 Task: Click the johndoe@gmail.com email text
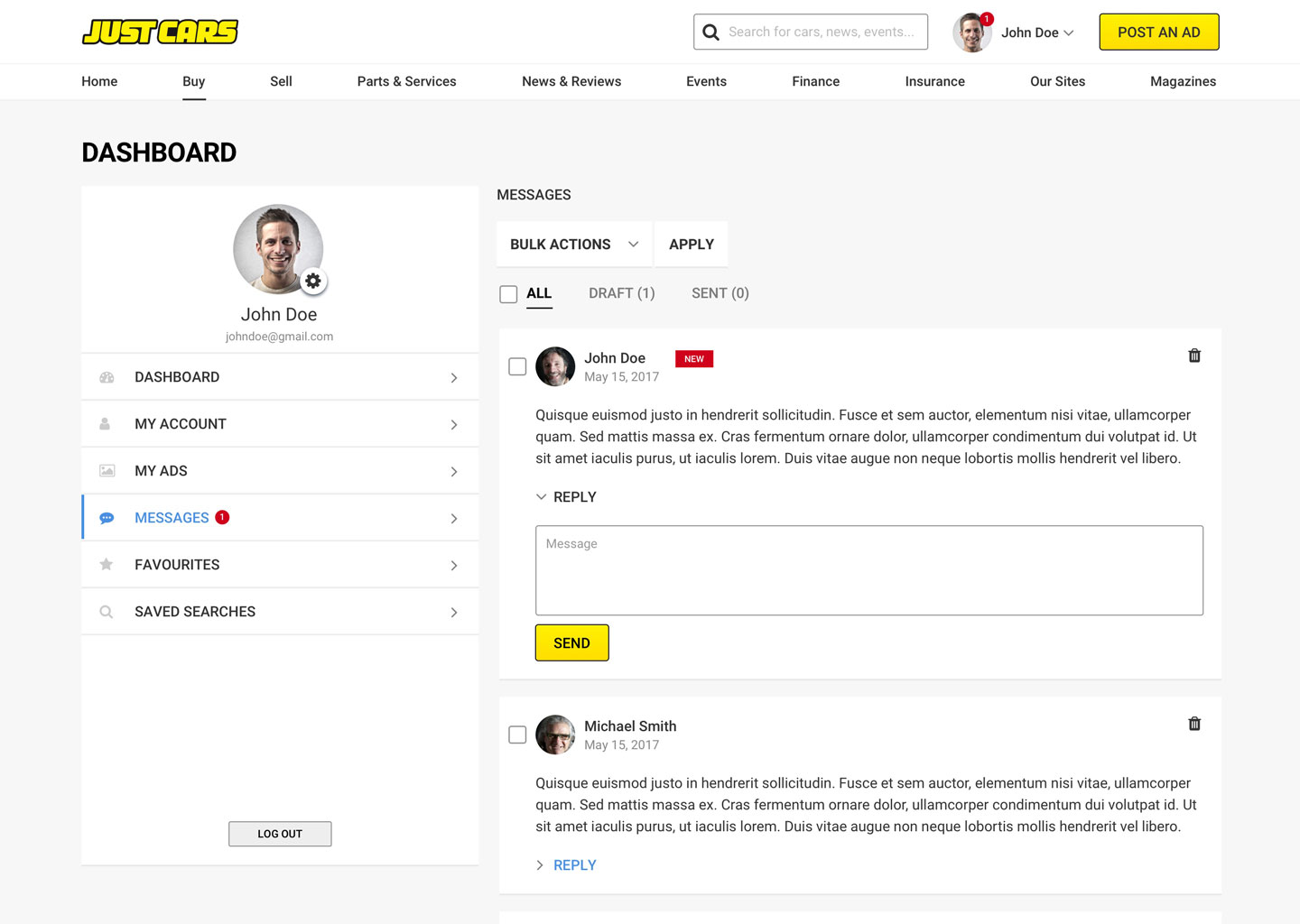(x=279, y=337)
